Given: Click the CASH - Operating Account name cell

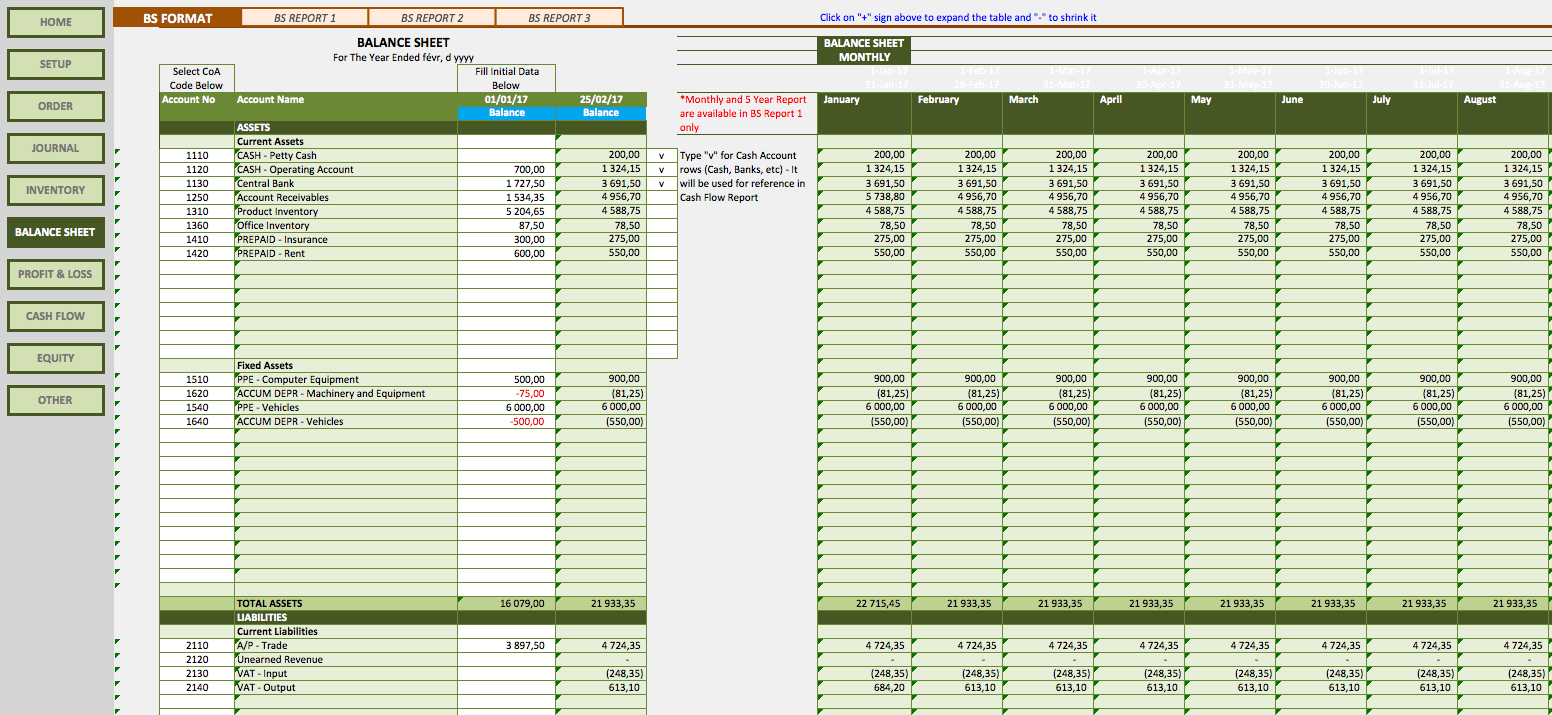Looking at the screenshot, I should coord(346,170).
